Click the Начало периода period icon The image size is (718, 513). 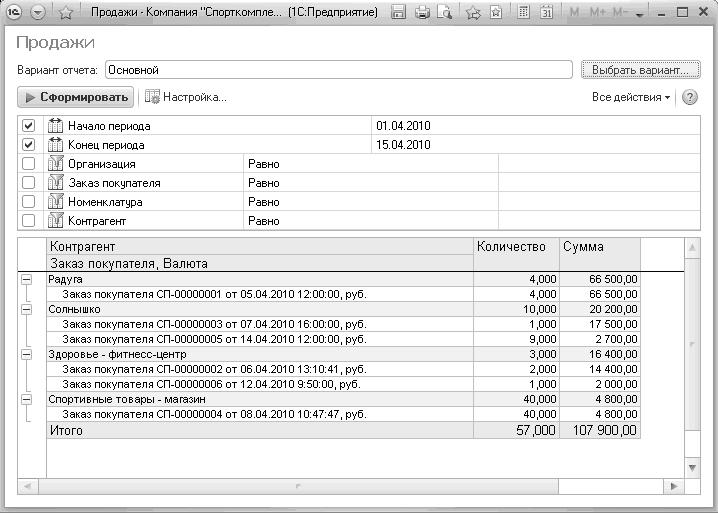click(x=55, y=126)
